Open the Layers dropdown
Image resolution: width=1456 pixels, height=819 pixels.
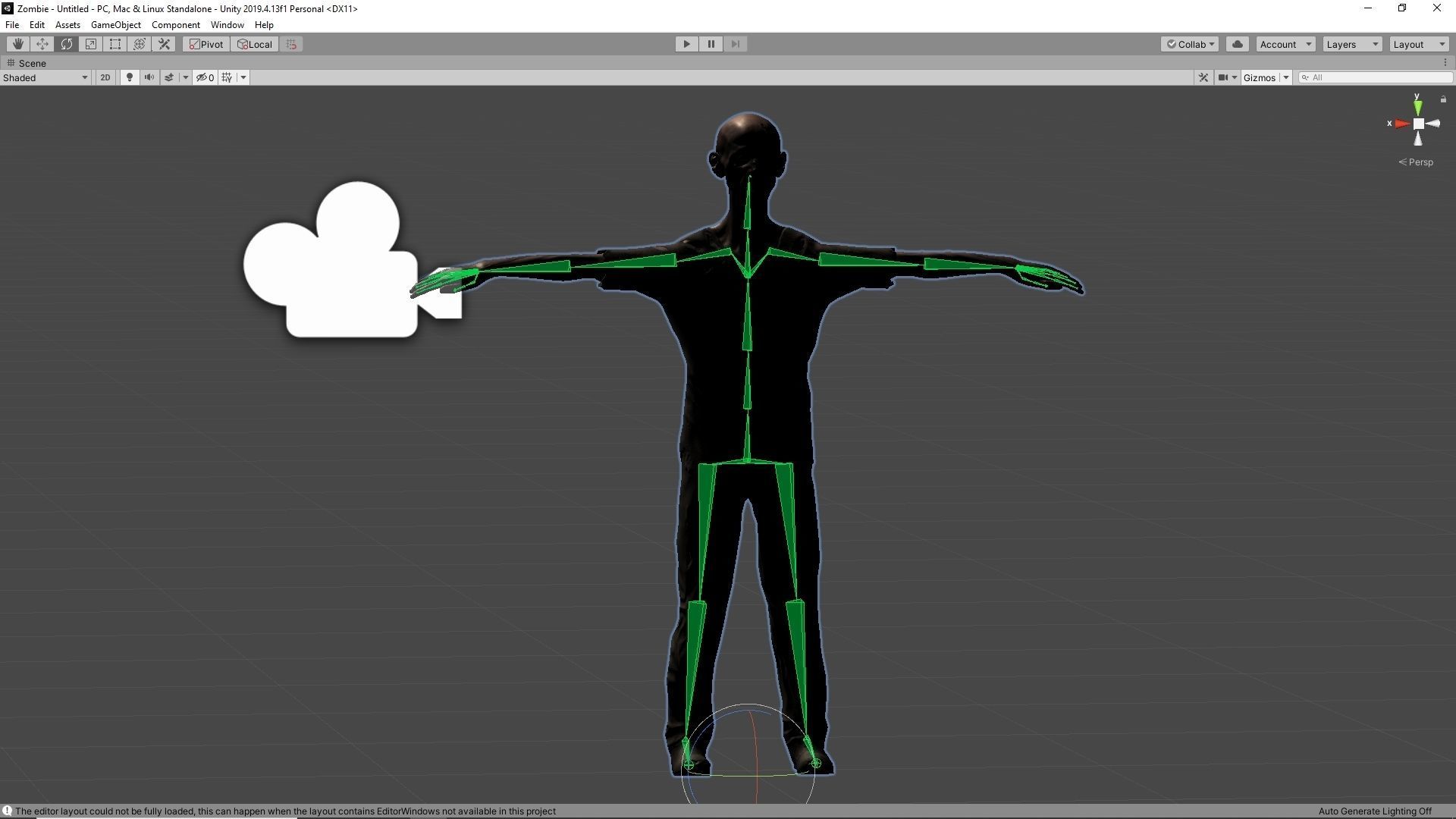click(1352, 44)
